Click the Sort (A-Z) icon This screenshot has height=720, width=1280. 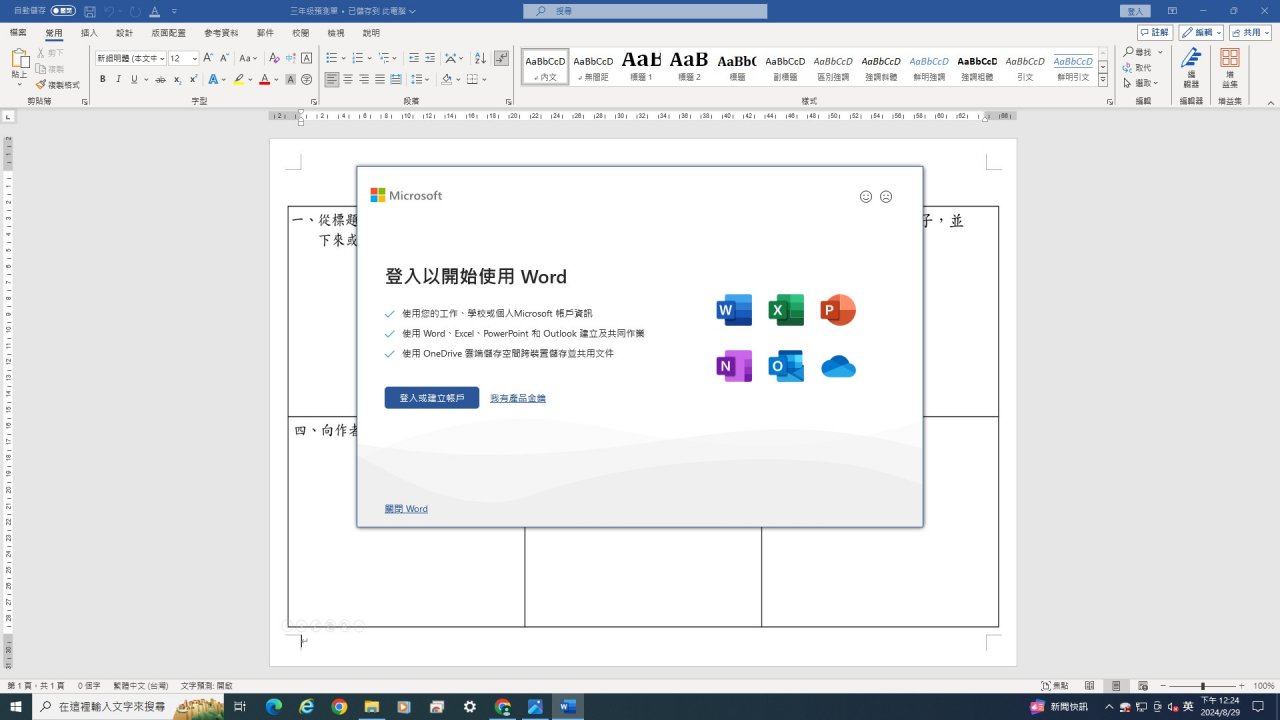(x=480, y=58)
